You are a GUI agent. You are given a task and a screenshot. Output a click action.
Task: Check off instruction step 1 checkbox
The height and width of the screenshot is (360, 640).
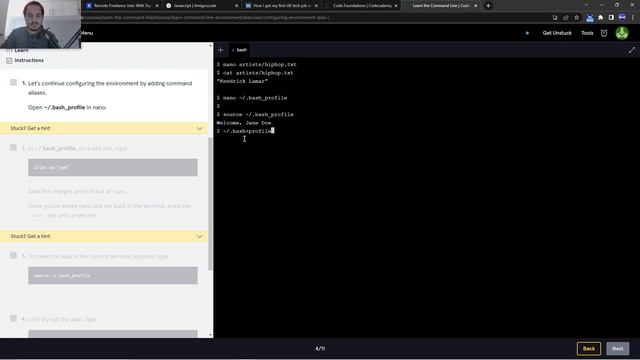(13, 82)
